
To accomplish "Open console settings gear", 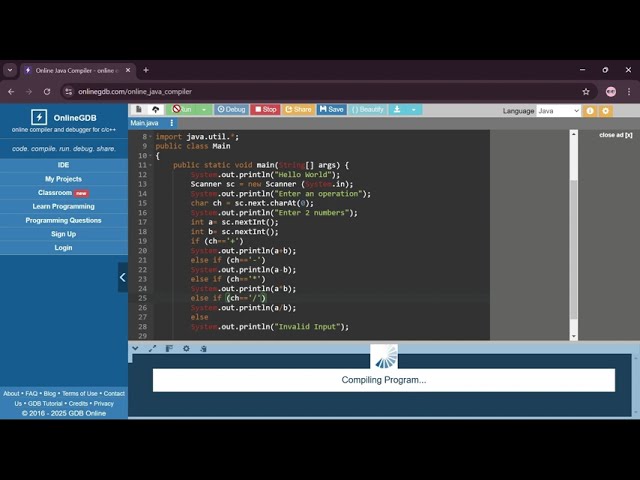I will (x=186, y=348).
